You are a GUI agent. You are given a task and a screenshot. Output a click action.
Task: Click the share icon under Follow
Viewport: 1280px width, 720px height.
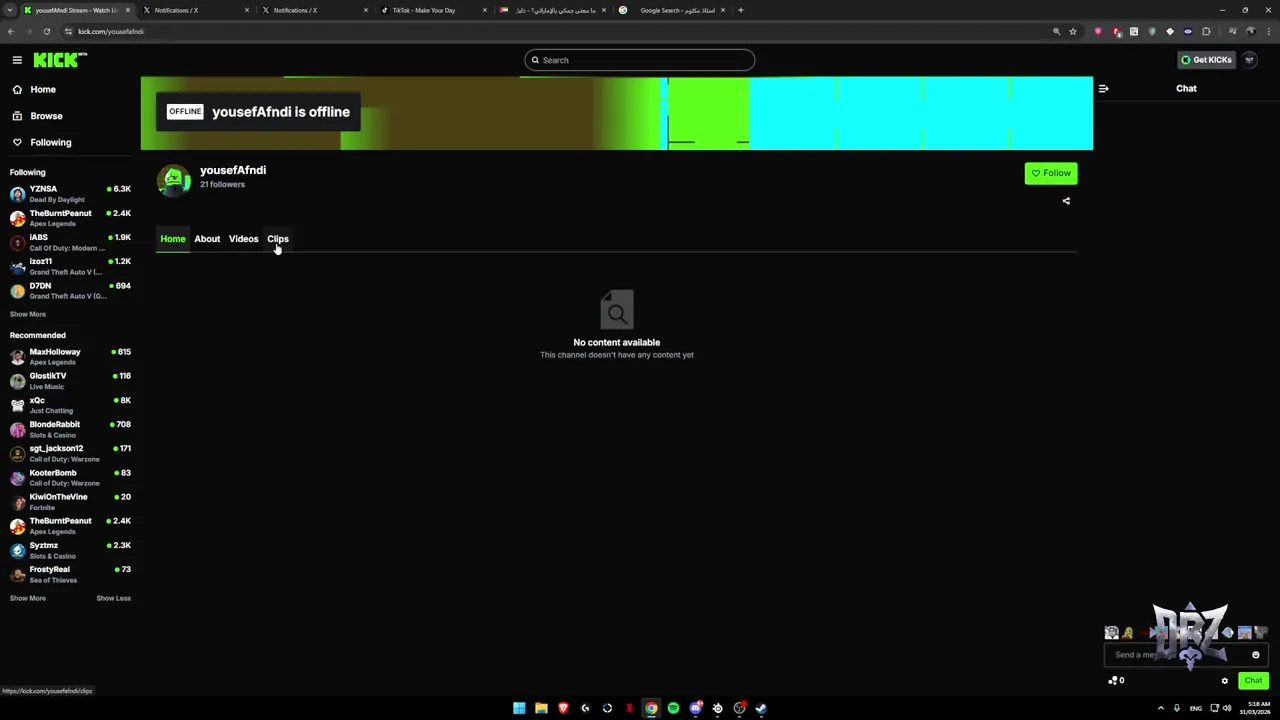pos(1066,201)
